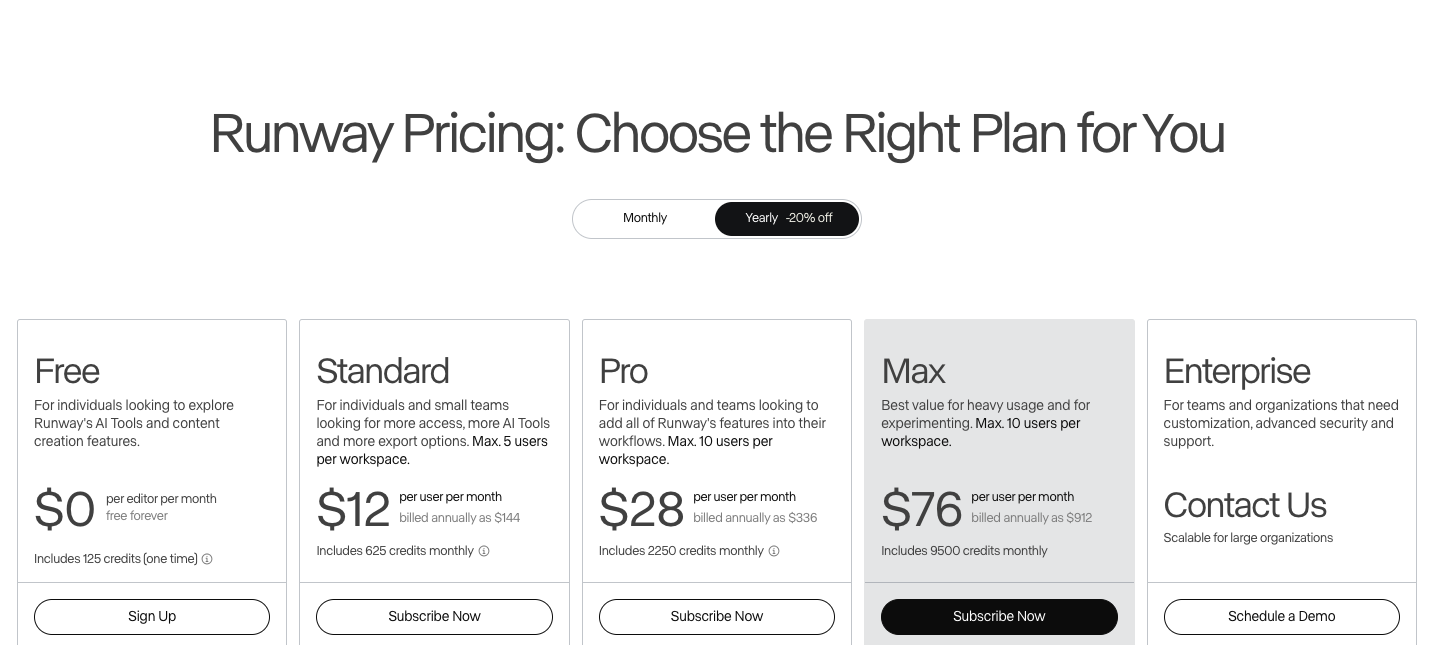Sign Up for the Free plan

click(x=152, y=617)
